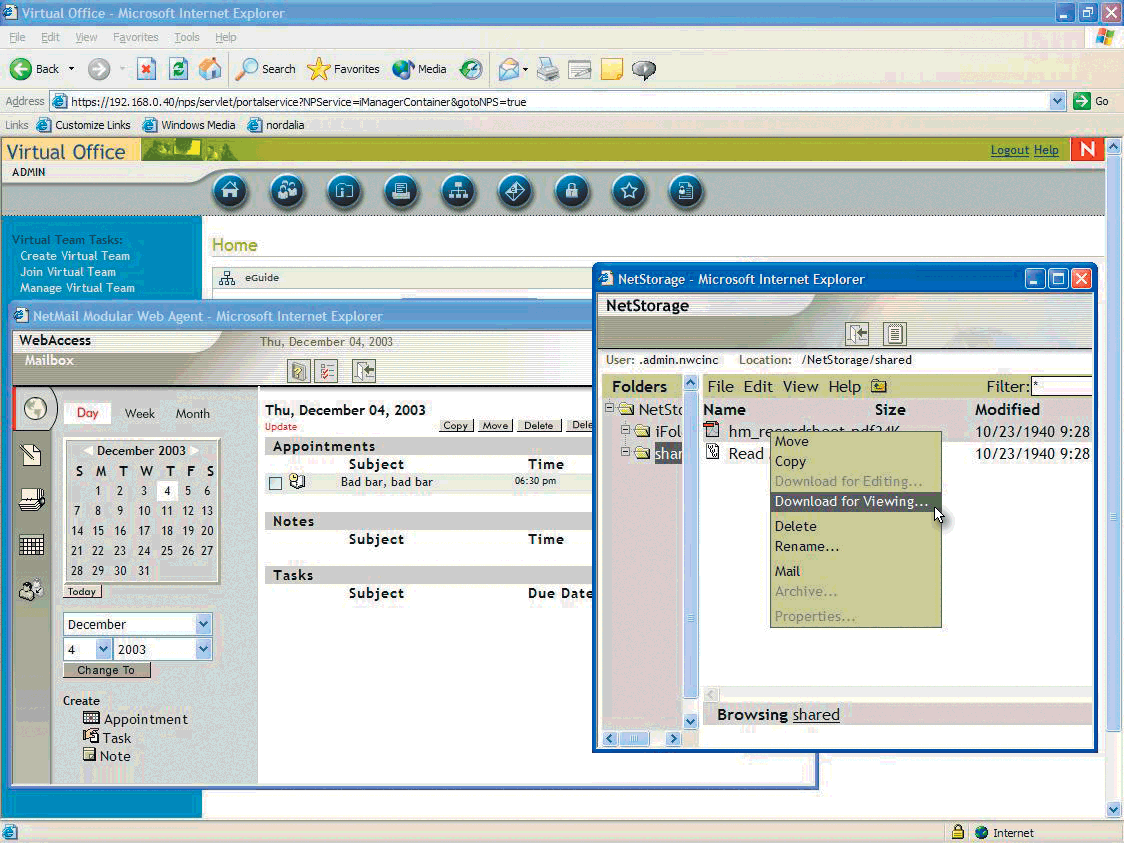Viewport: 1124px width, 843px height.
Task: Open the NetStorage File menu
Action: [x=720, y=386]
